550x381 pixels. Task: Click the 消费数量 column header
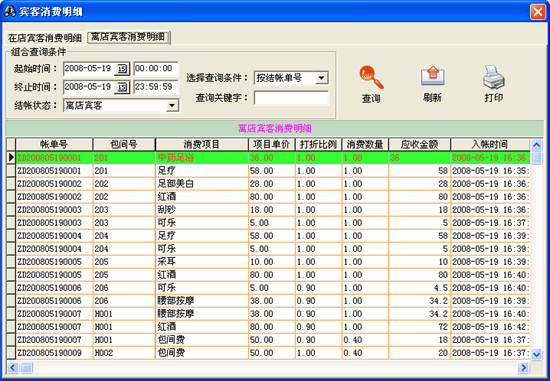tap(365, 144)
